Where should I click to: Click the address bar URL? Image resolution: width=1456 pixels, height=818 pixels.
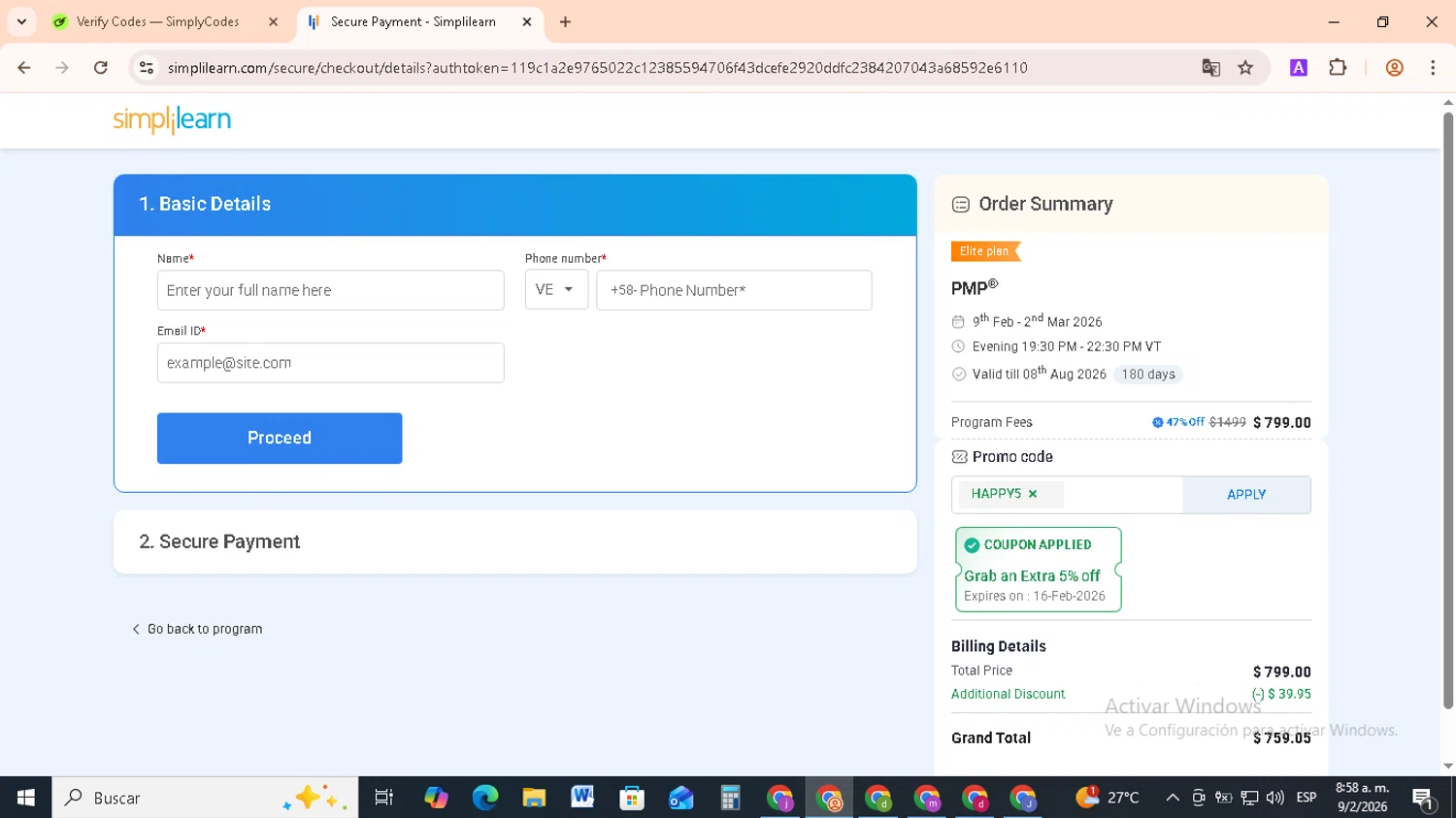point(597,68)
